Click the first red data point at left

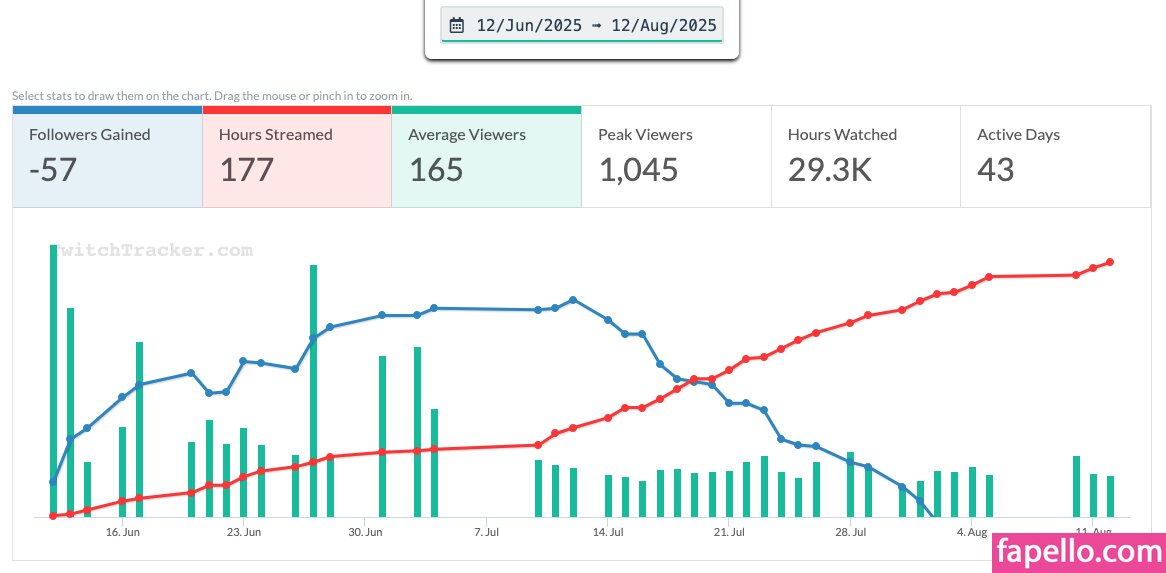pyautogui.click(x=52, y=516)
